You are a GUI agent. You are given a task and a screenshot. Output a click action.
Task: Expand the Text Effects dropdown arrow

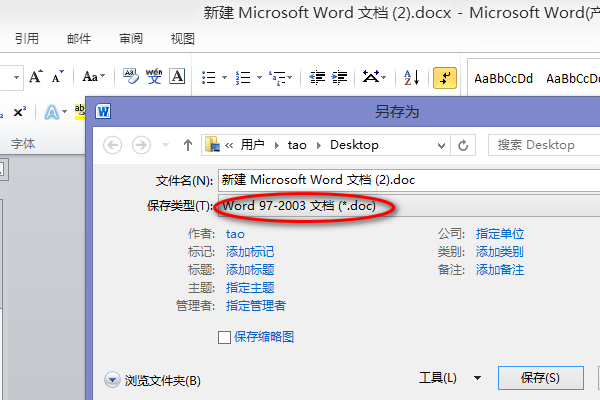pos(64,112)
